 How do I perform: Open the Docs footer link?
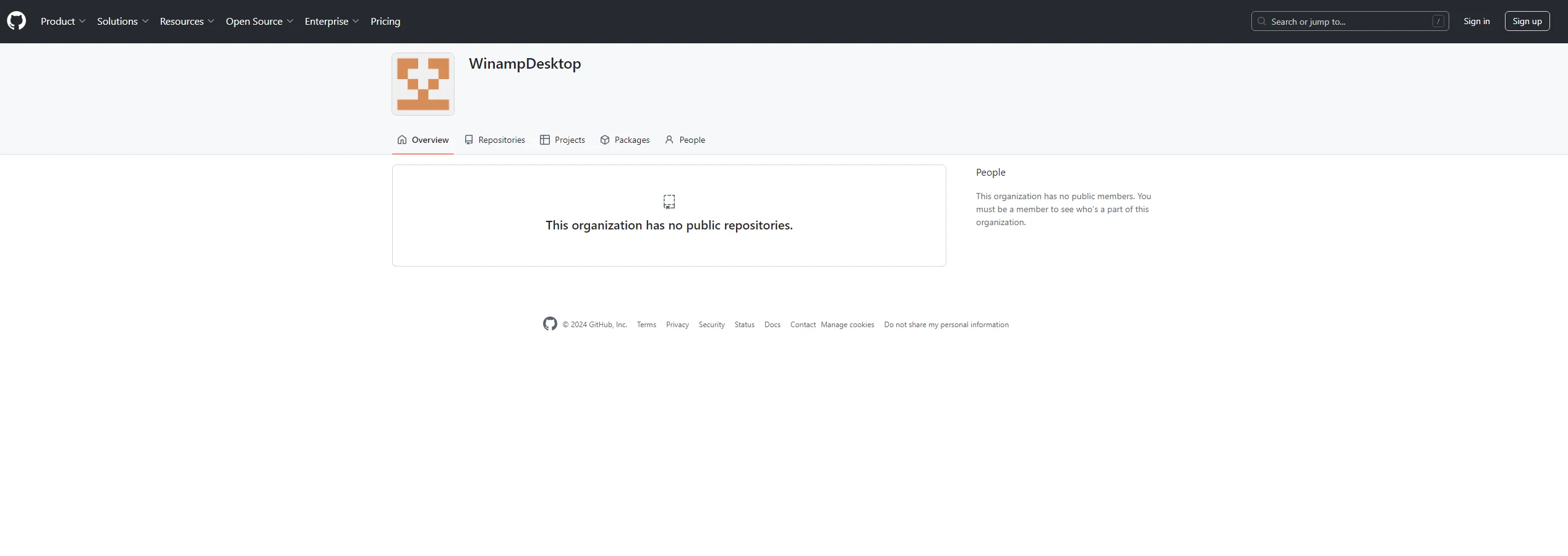pyautogui.click(x=772, y=325)
